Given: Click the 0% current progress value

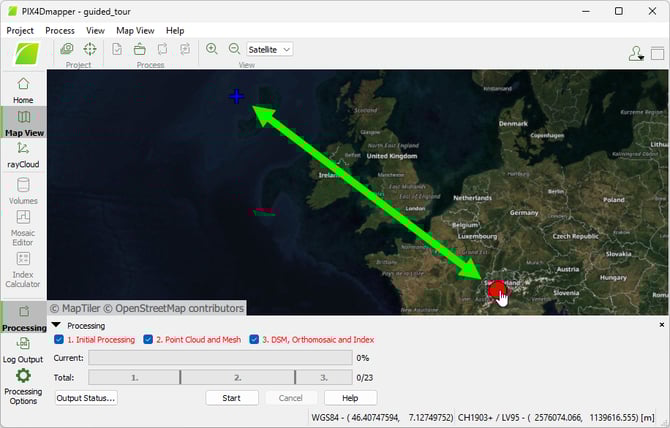Looking at the screenshot, I should click(x=363, y=358).
